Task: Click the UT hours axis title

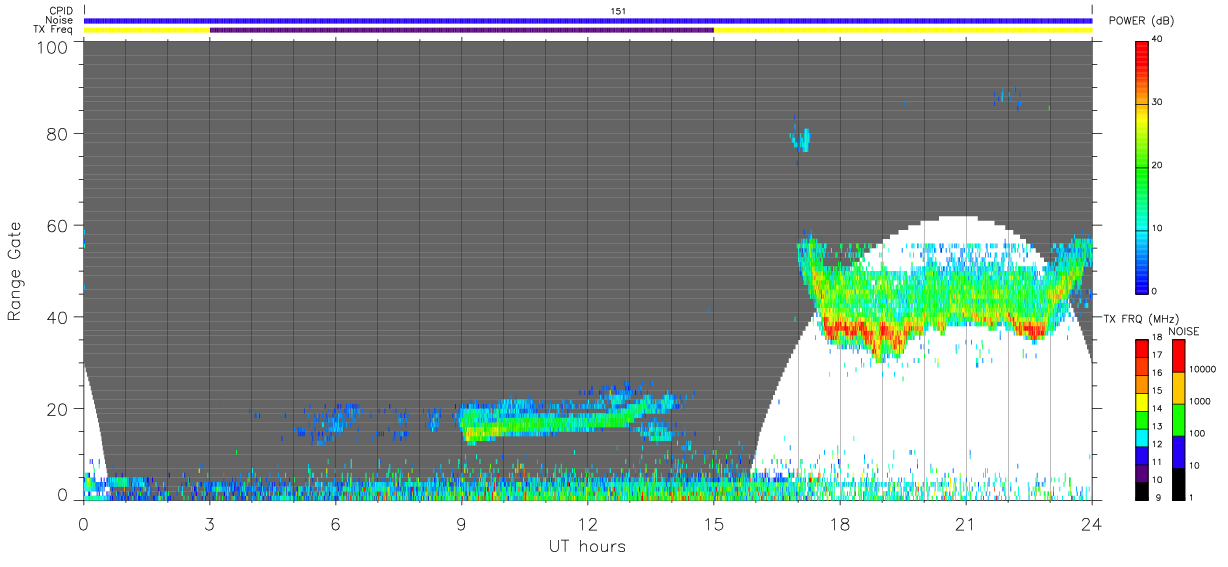Action: coord(587,546)
